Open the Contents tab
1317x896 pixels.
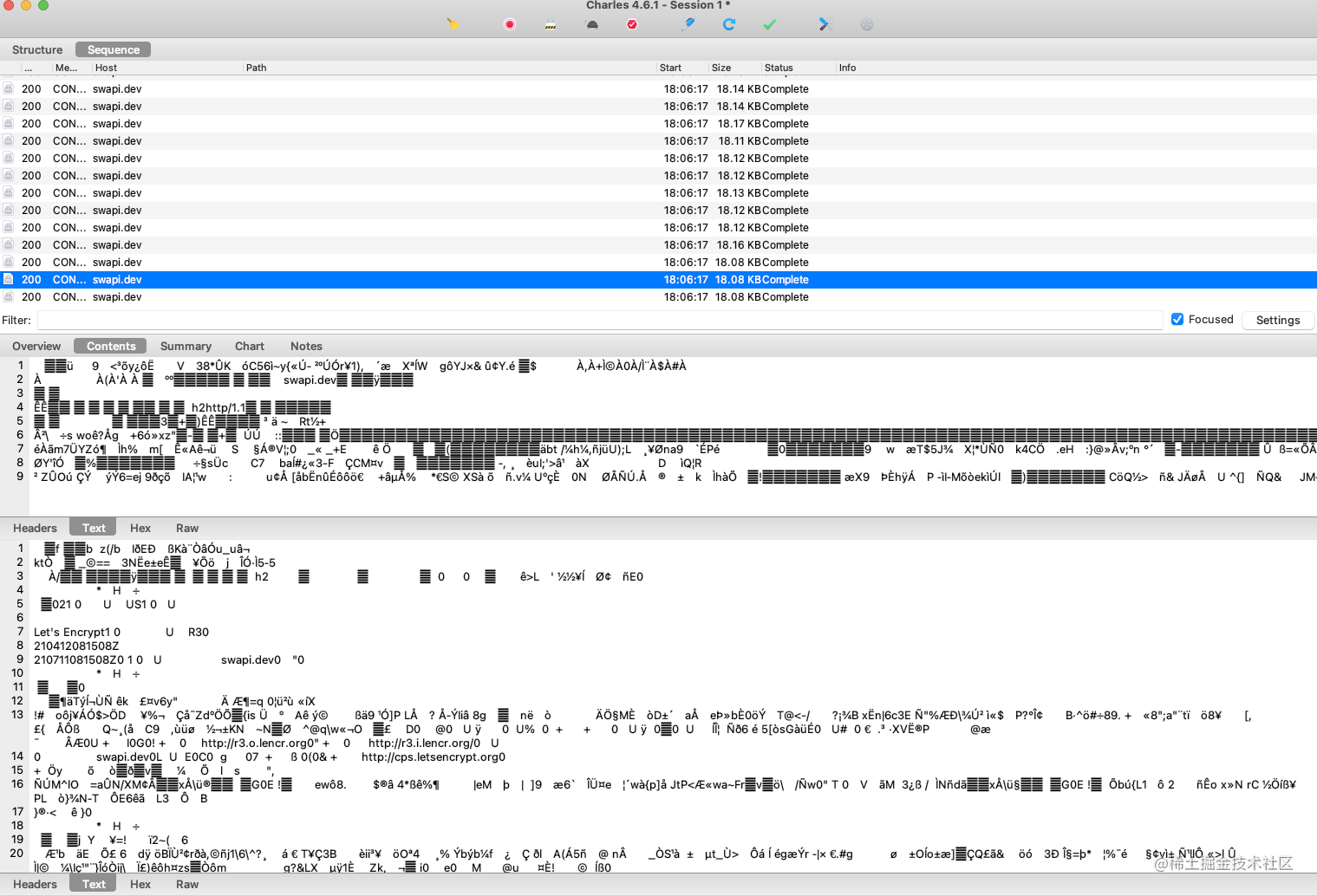point(111,346)
